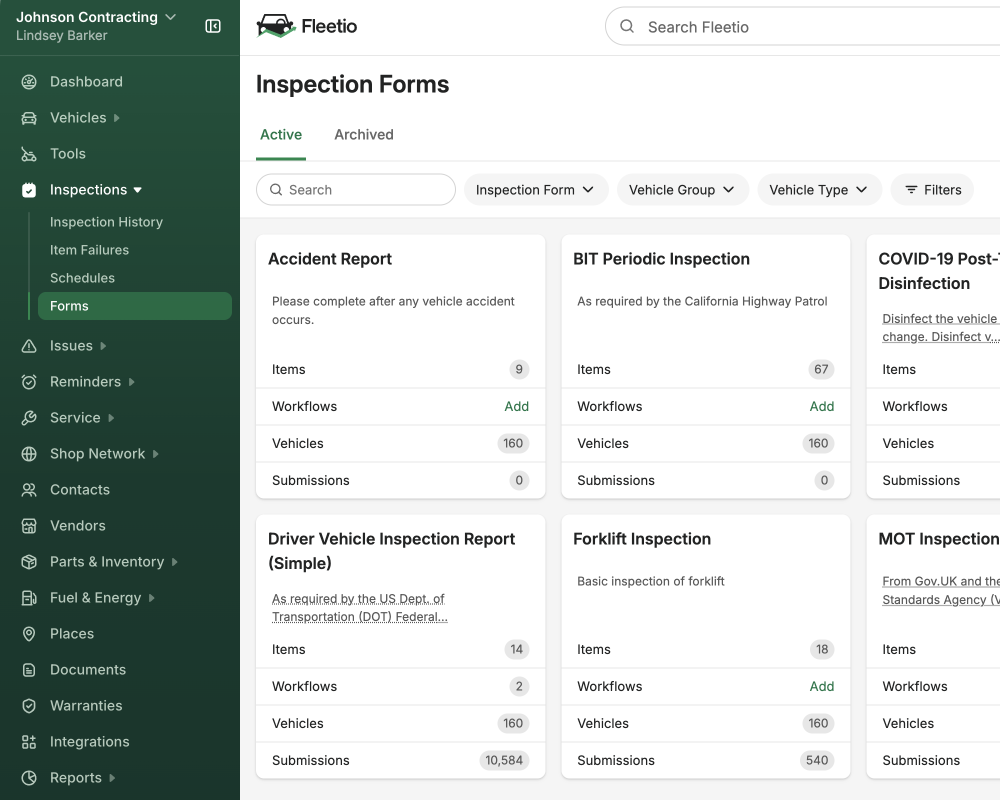
Task: Click the Warranties shield icon
Action: point(29,706)
